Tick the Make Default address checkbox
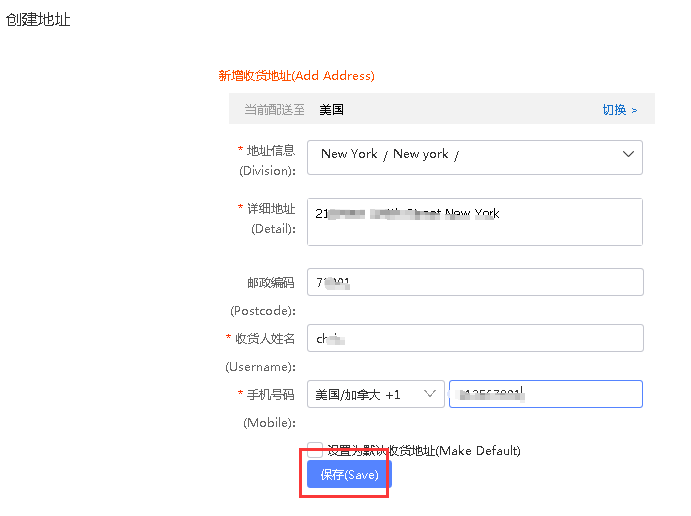The width and height of the screenshot is (691, 516). (315, 450)
